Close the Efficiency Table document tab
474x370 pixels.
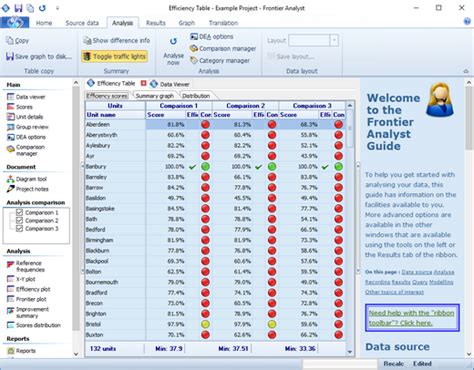pyautogui.click(x=143, y=83)
